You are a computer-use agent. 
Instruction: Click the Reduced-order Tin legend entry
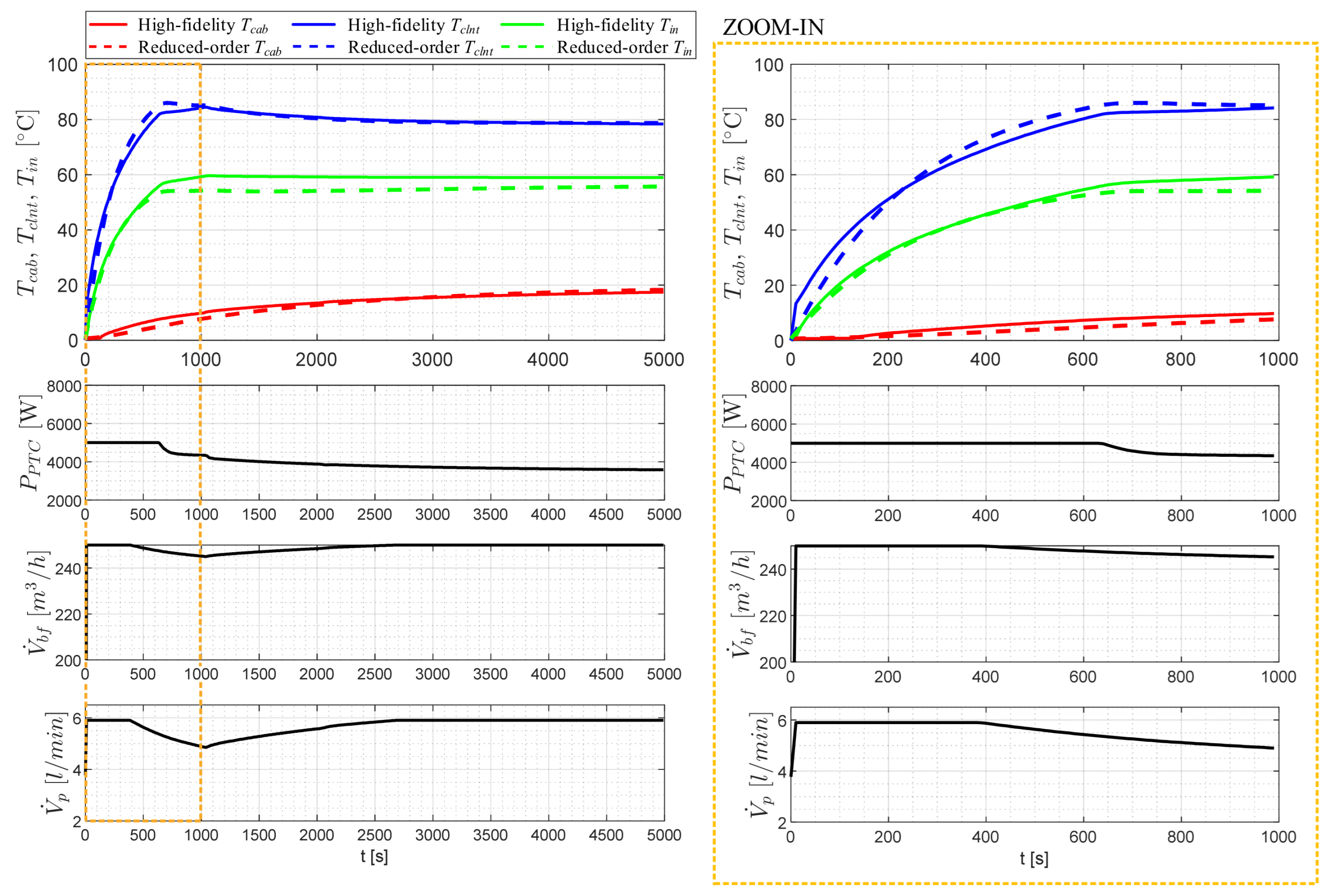tap(624, 47)
